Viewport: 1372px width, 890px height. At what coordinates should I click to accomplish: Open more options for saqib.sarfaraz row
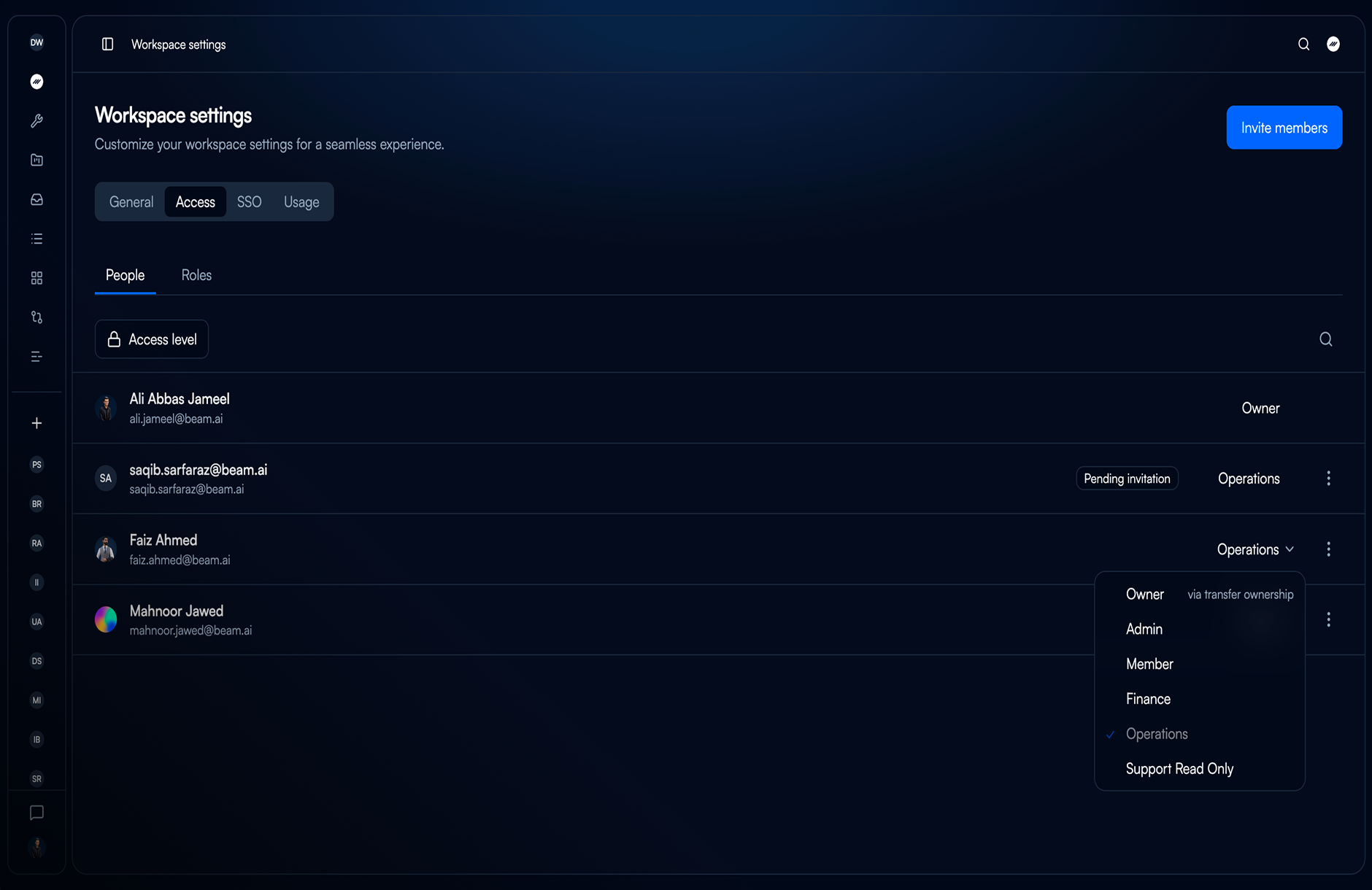[1328, 479]
